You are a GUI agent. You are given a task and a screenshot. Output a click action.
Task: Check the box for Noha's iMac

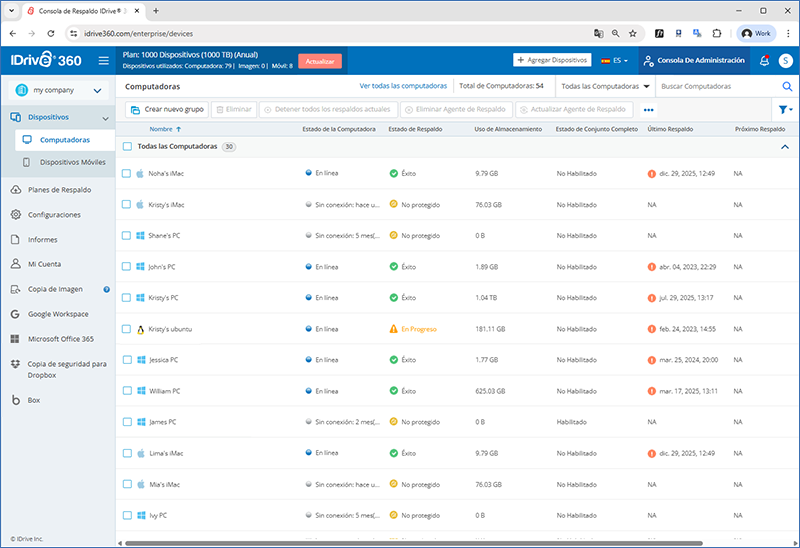(127, 173)
